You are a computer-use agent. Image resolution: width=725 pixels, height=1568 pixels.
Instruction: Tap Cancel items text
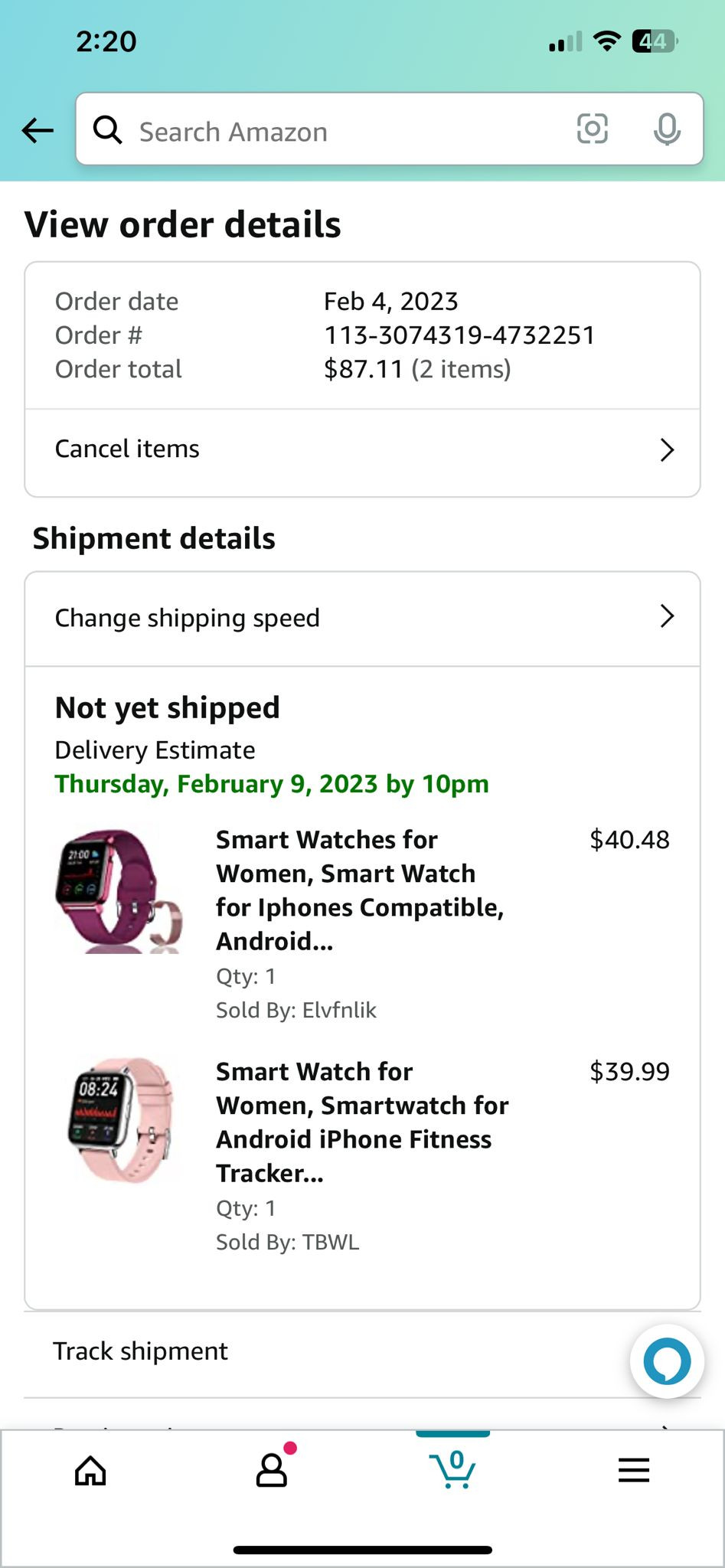pos(127,449)
